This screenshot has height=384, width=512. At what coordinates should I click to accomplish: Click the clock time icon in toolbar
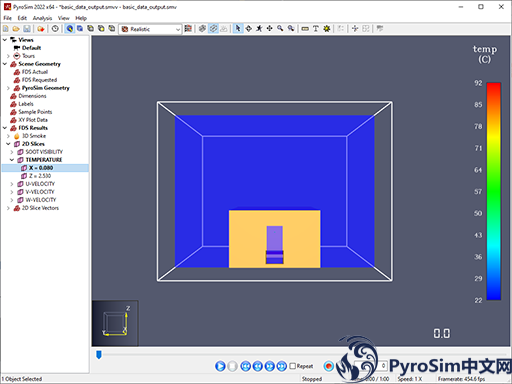(x=55, y=29)
